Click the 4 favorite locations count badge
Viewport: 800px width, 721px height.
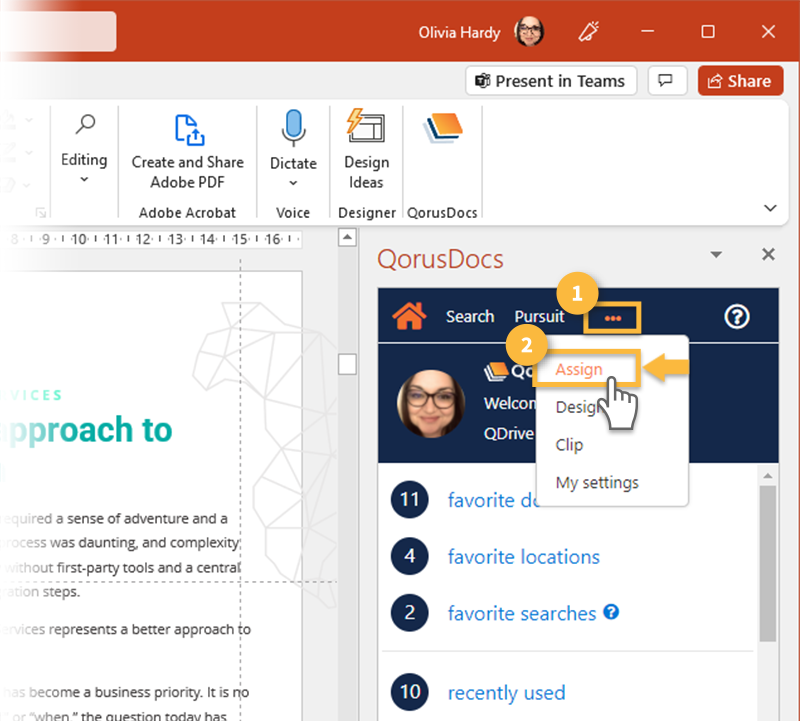coord(410,556)
